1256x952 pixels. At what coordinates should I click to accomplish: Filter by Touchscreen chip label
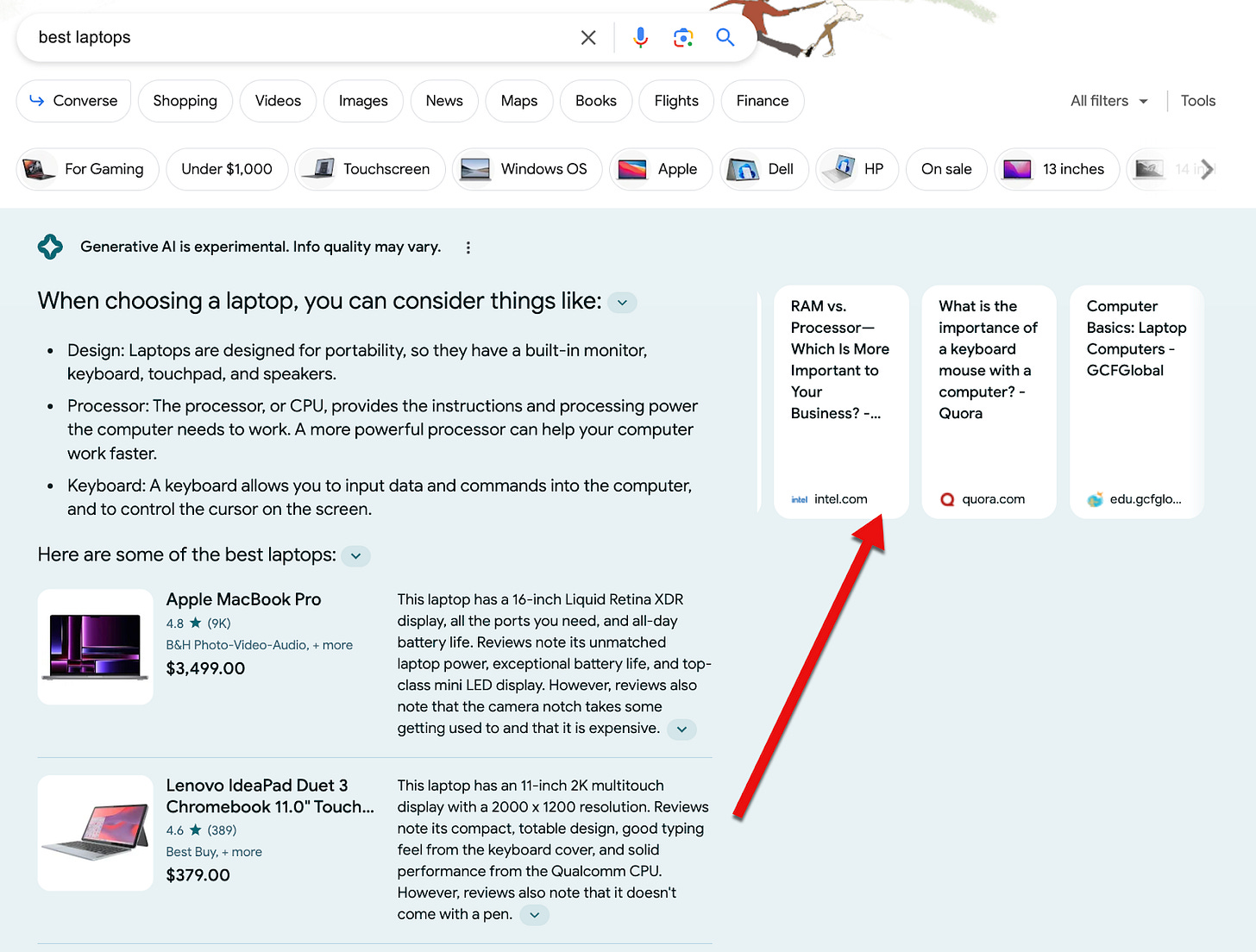pos(386,169)
